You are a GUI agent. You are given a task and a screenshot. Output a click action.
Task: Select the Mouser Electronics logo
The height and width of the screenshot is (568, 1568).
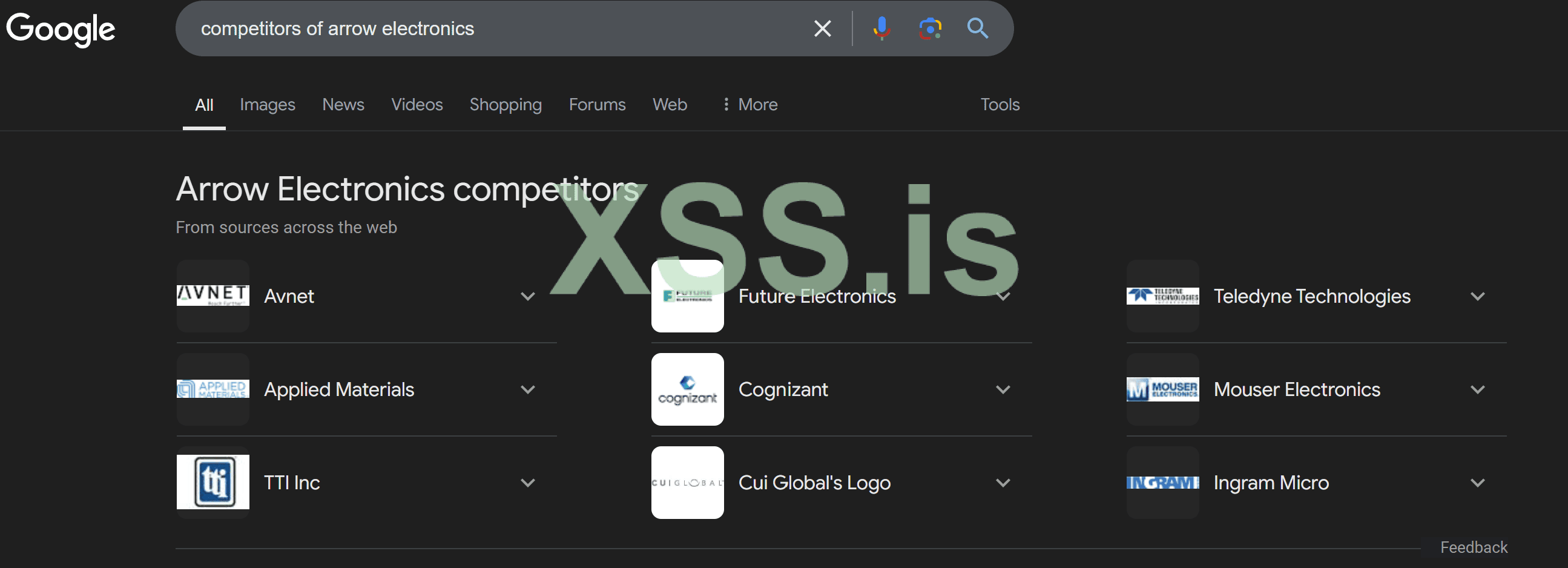(1161, 389)
